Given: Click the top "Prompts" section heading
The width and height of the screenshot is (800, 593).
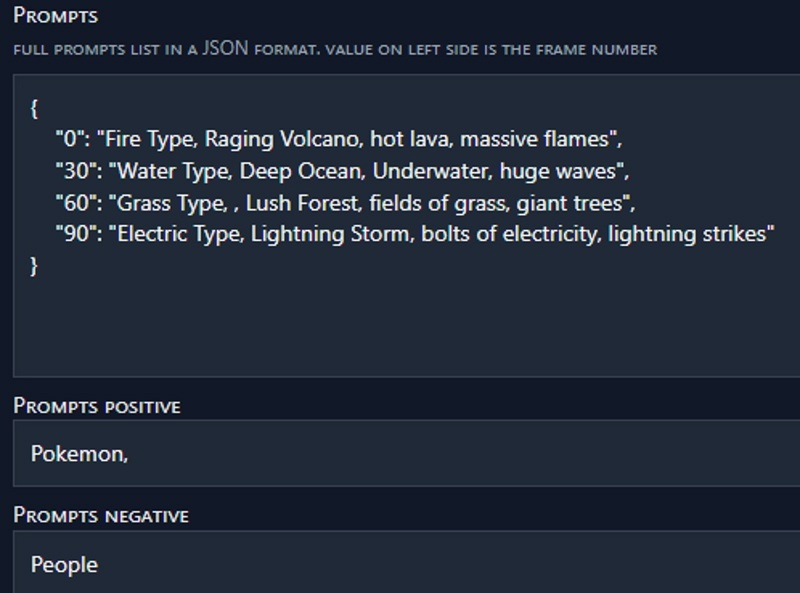Looking at the screenshot, I should (x=56, y=16).
